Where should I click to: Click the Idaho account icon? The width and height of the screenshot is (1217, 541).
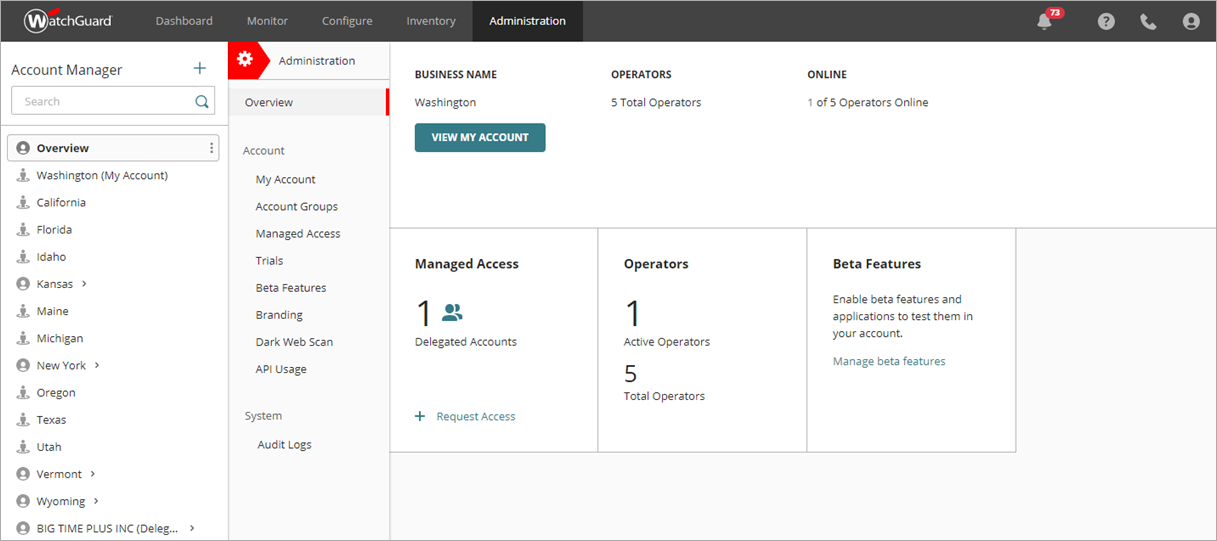pyautogui.click(x=23, y=257)
